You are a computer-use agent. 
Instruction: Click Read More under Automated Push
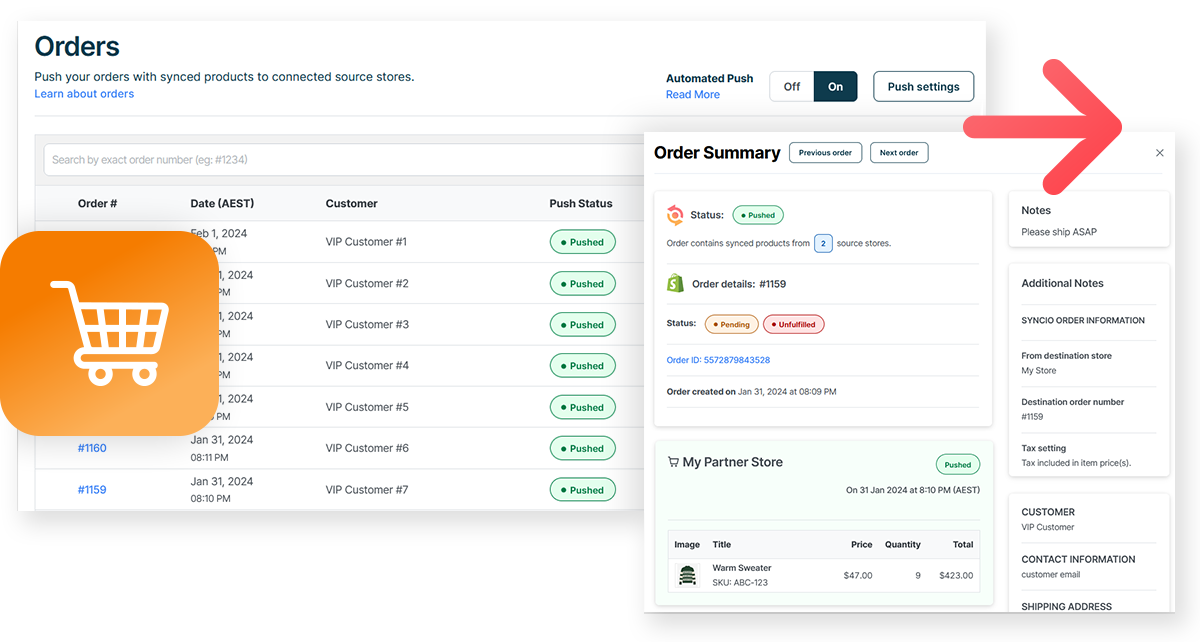(x=692, y=94)
